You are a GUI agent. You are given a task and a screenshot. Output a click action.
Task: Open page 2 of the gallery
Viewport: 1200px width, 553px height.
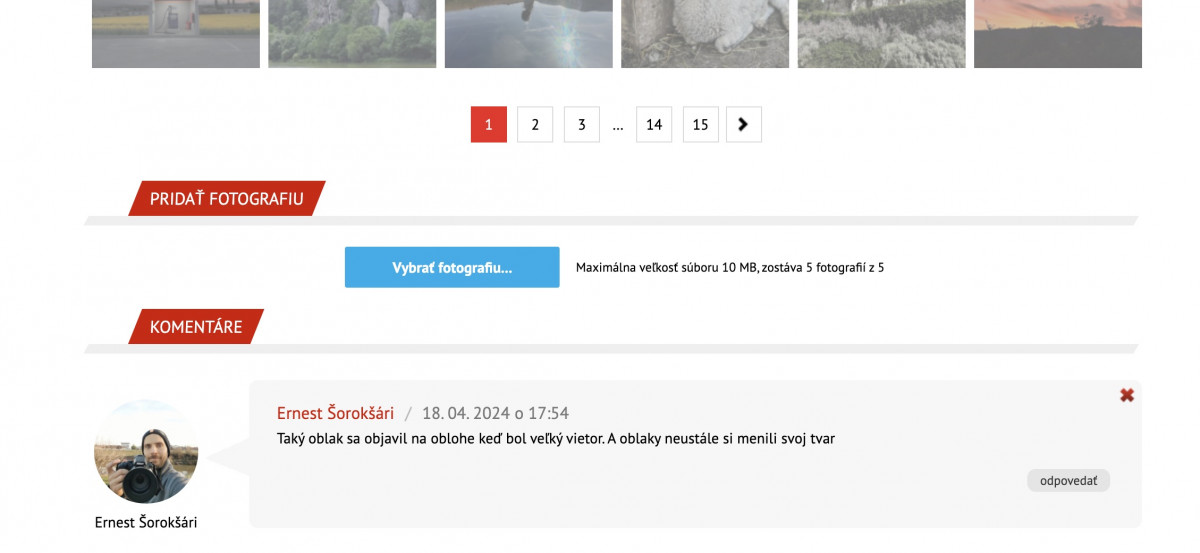point(535,125)
